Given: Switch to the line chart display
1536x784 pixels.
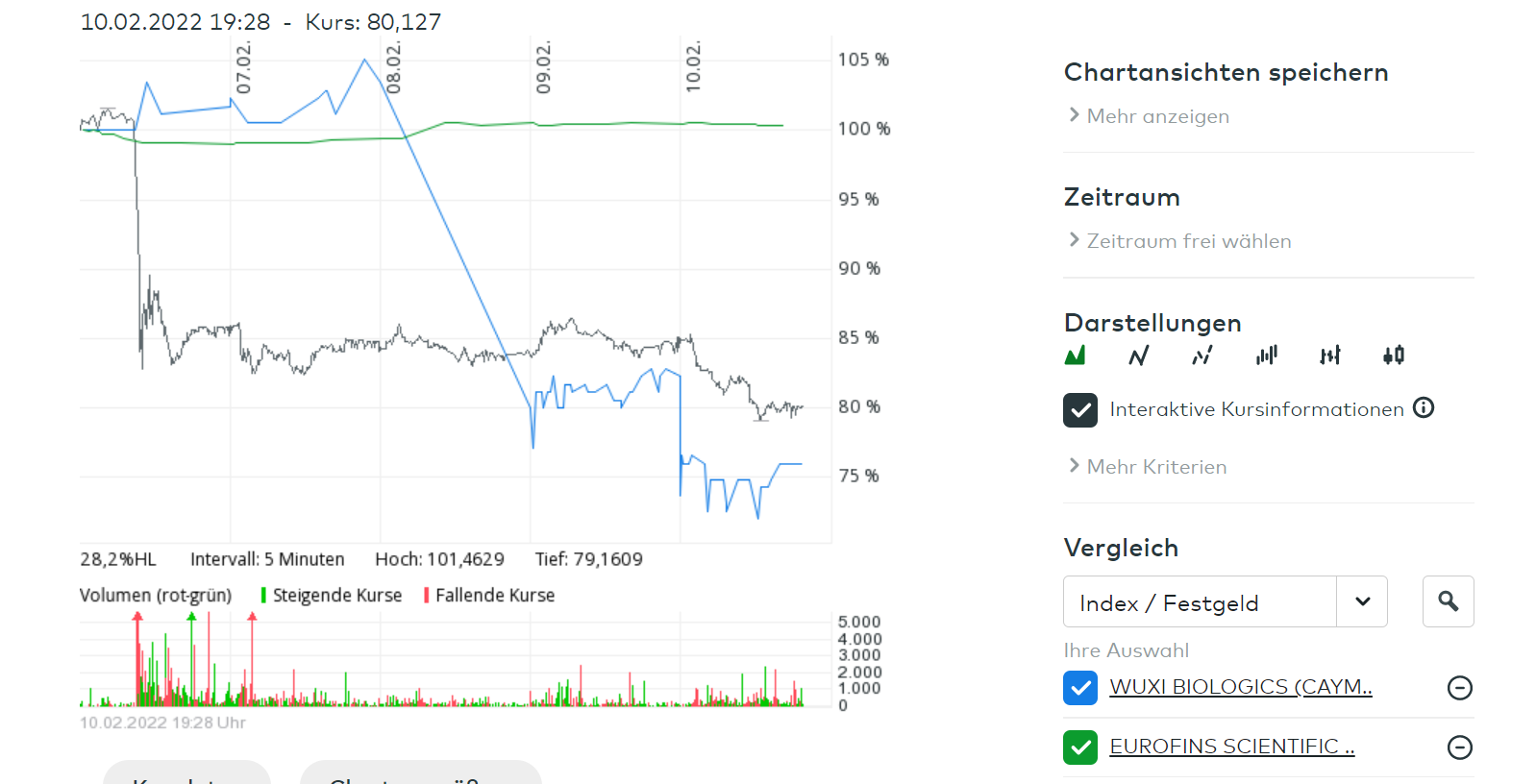Looking at the screenshot, I should 1139,355.
